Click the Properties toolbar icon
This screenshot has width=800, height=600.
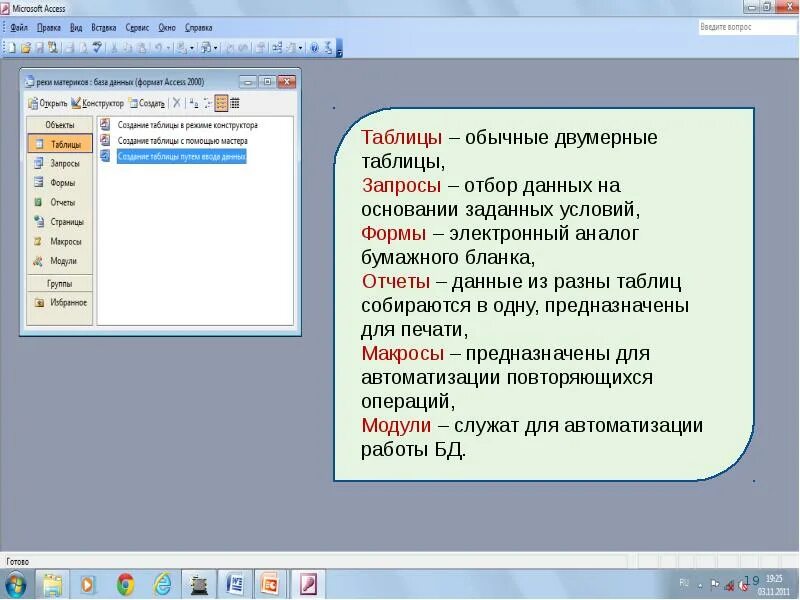259,48
